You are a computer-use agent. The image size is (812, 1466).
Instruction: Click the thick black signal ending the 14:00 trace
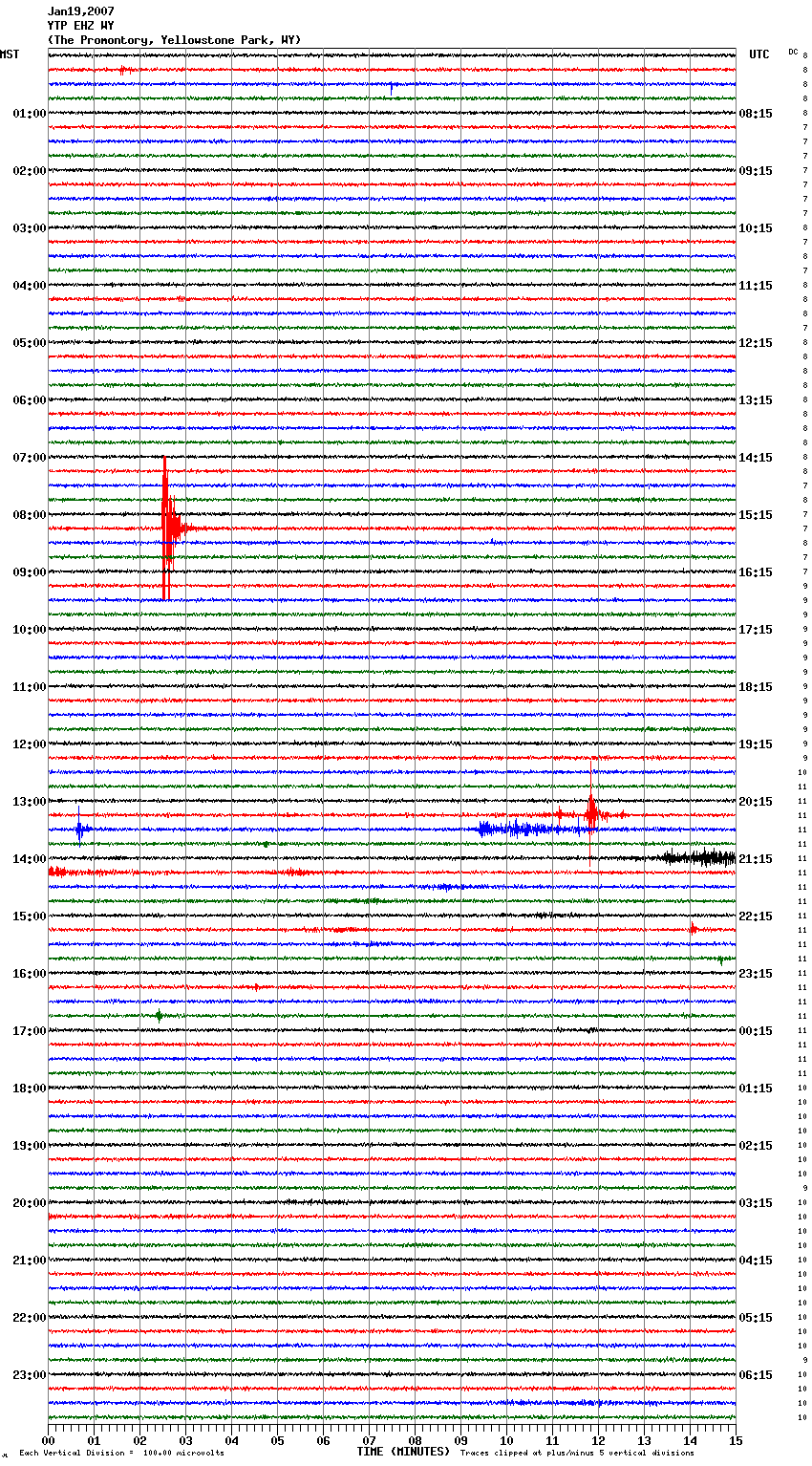click(697, 857)
